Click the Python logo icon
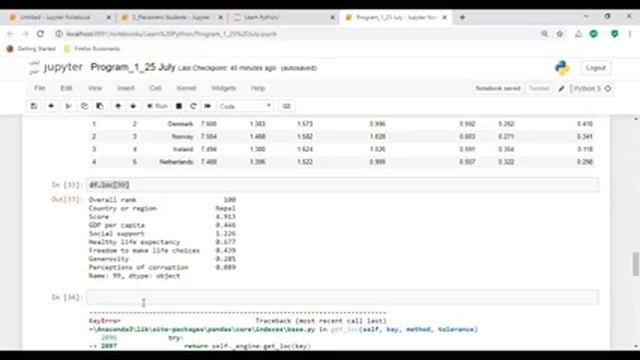640x360 pixels. click(x=562, y=68)
